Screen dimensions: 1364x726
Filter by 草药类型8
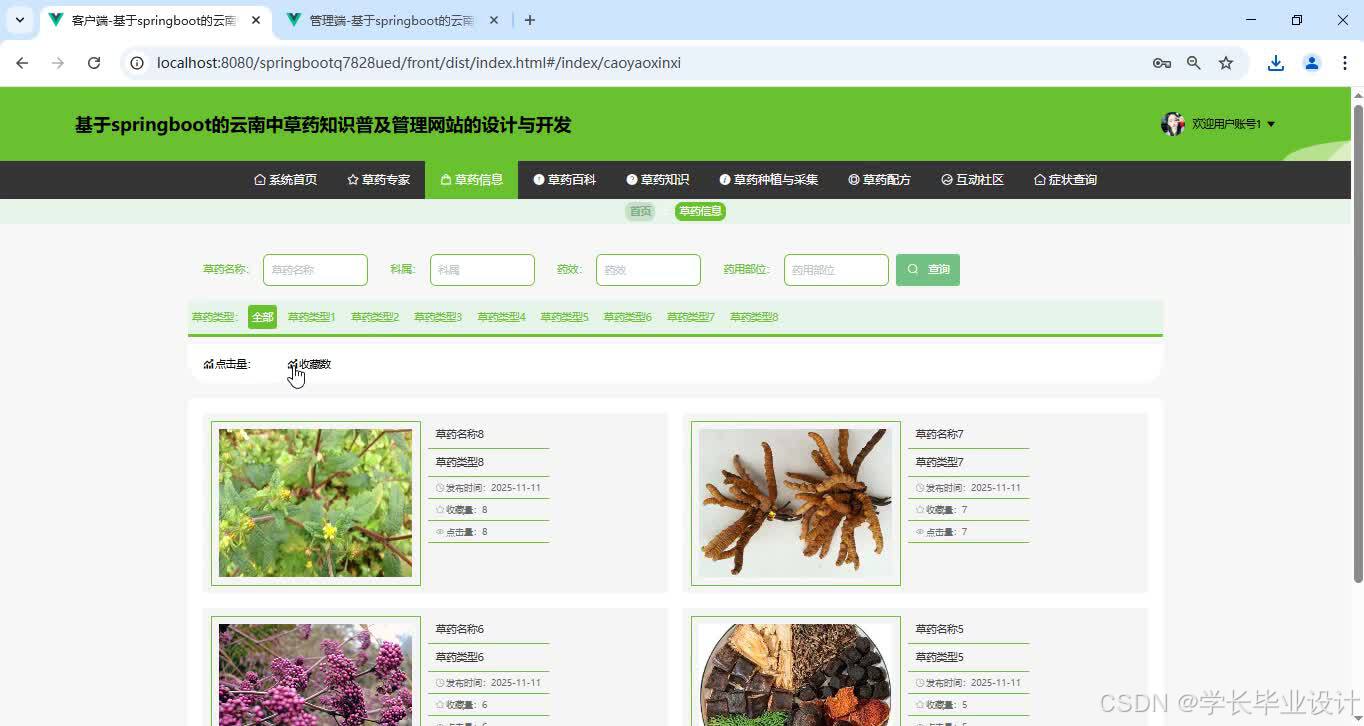point(754,317)
